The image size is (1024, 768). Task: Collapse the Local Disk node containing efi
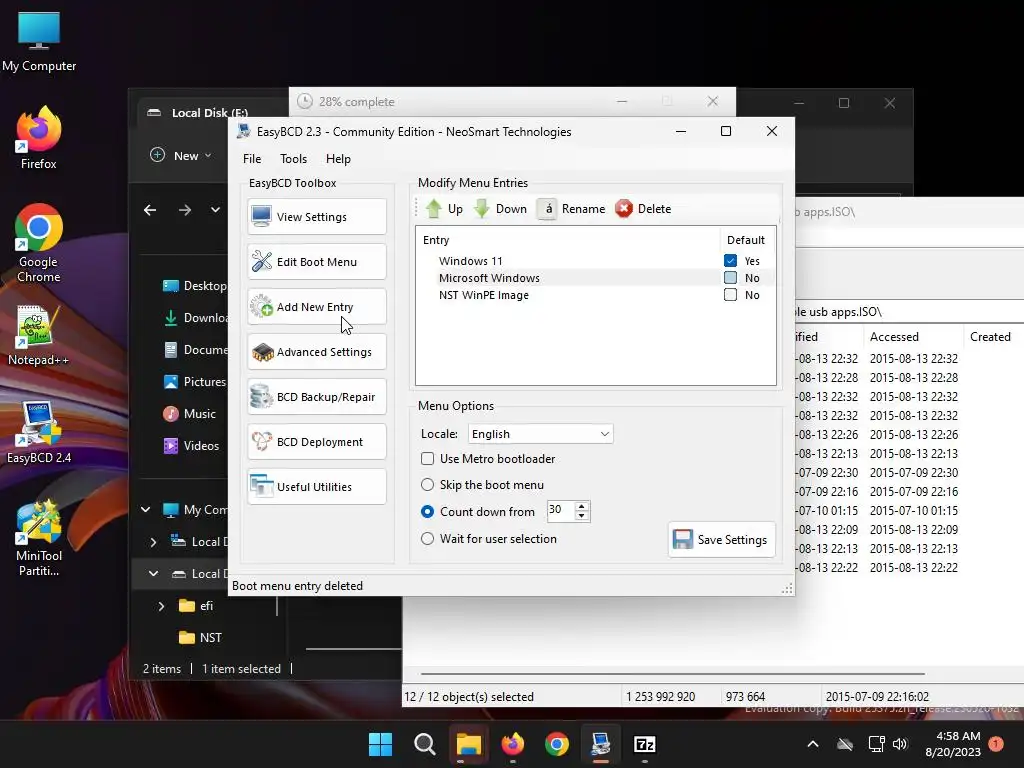153,573
